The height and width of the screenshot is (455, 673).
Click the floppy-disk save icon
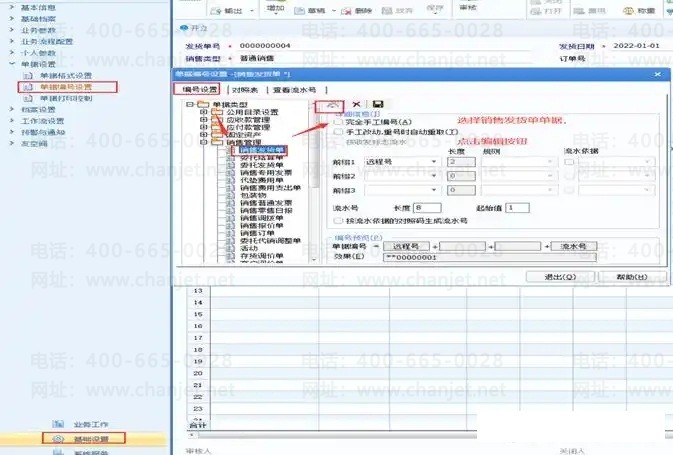click(378, 104)
